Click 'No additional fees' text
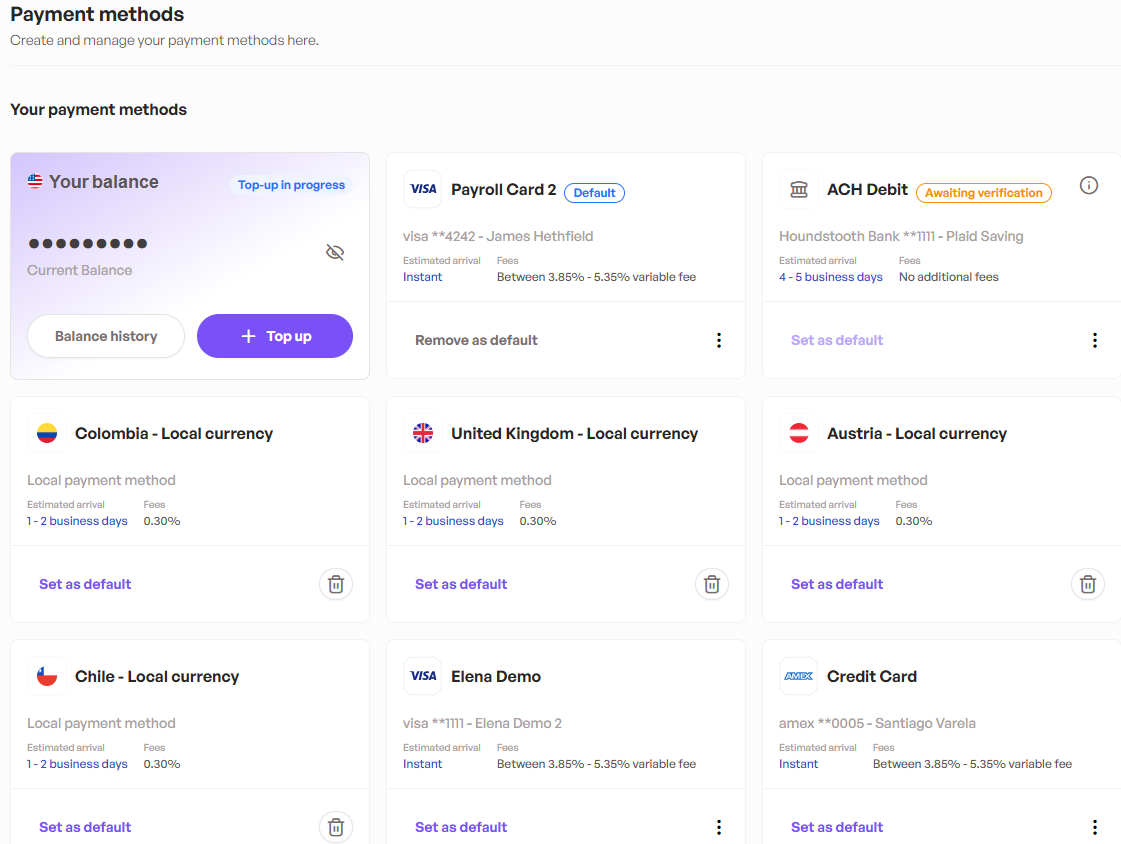The height and width of the screenshot is (844, 1121). 949,277
